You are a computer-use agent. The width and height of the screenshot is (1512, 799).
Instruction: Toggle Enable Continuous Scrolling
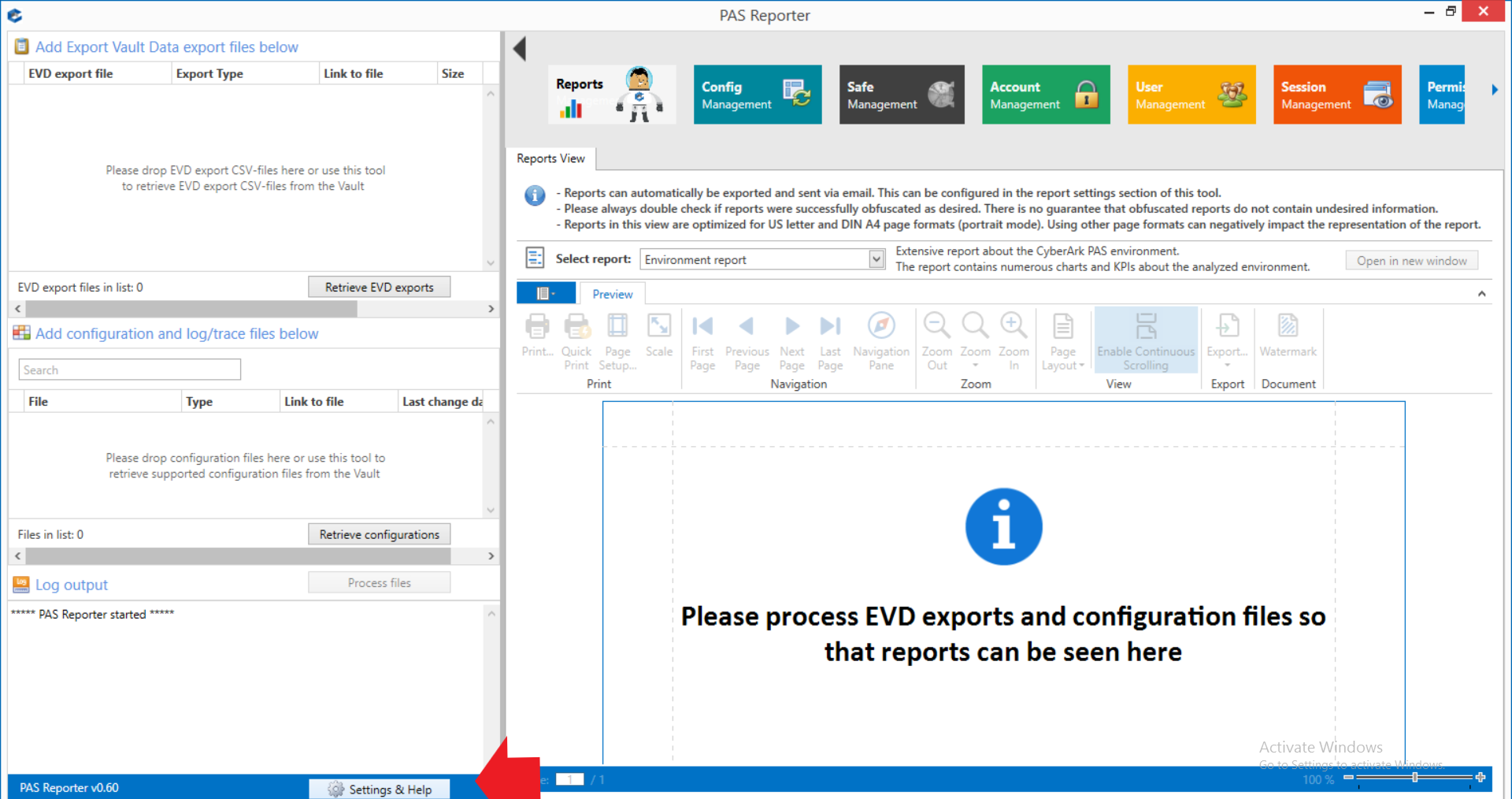(1146, 340)
